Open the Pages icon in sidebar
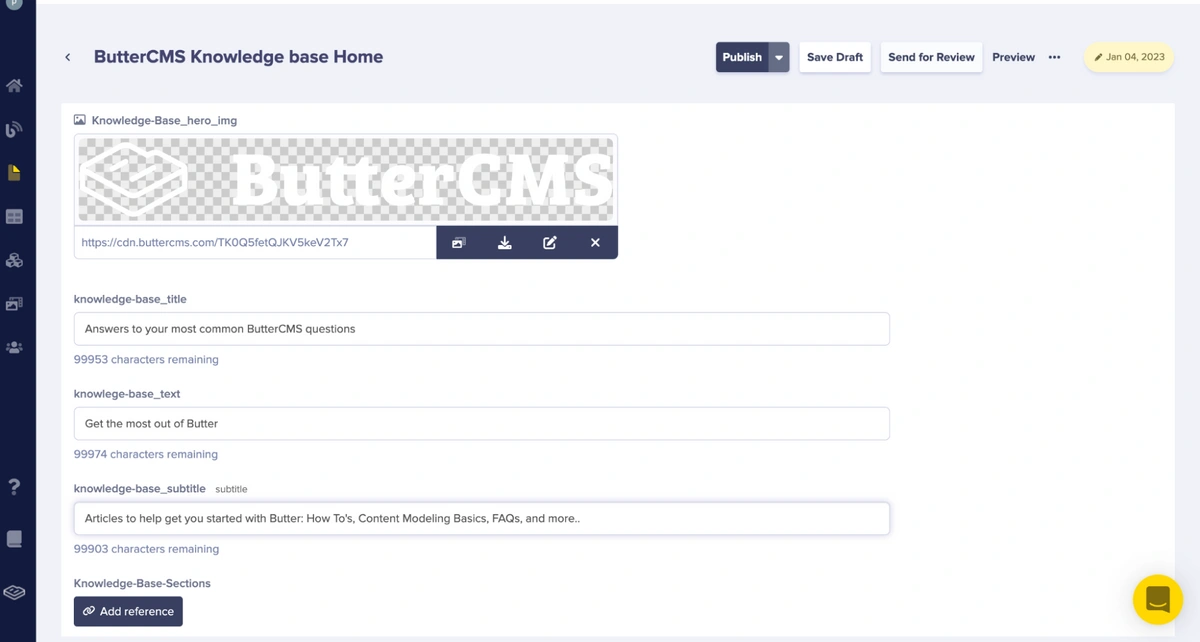1200x642 pixels. click(14, 173)
